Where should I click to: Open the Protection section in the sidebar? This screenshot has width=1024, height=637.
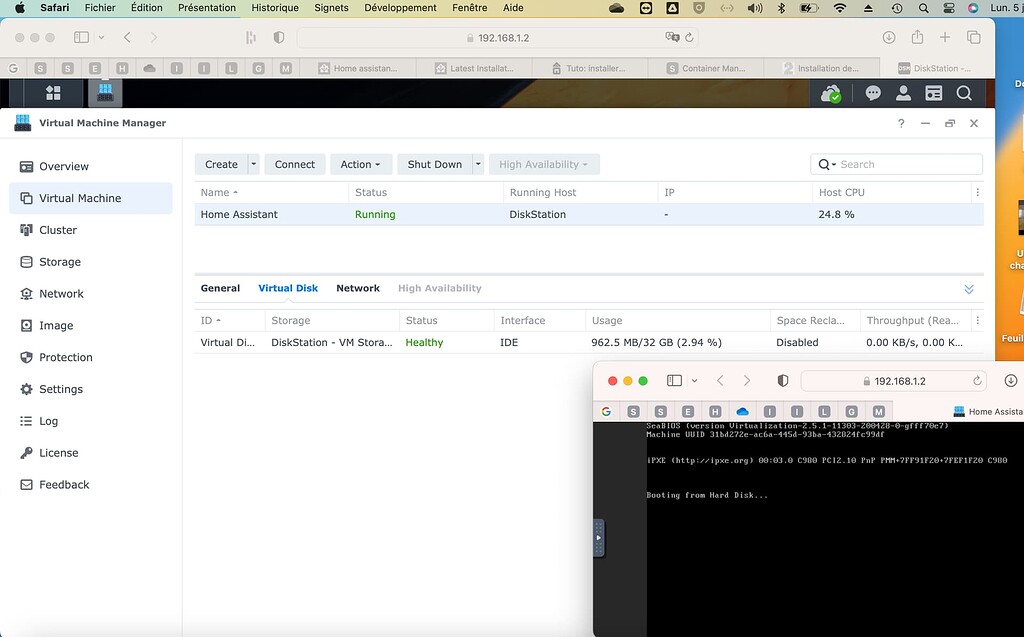point(65,357)
